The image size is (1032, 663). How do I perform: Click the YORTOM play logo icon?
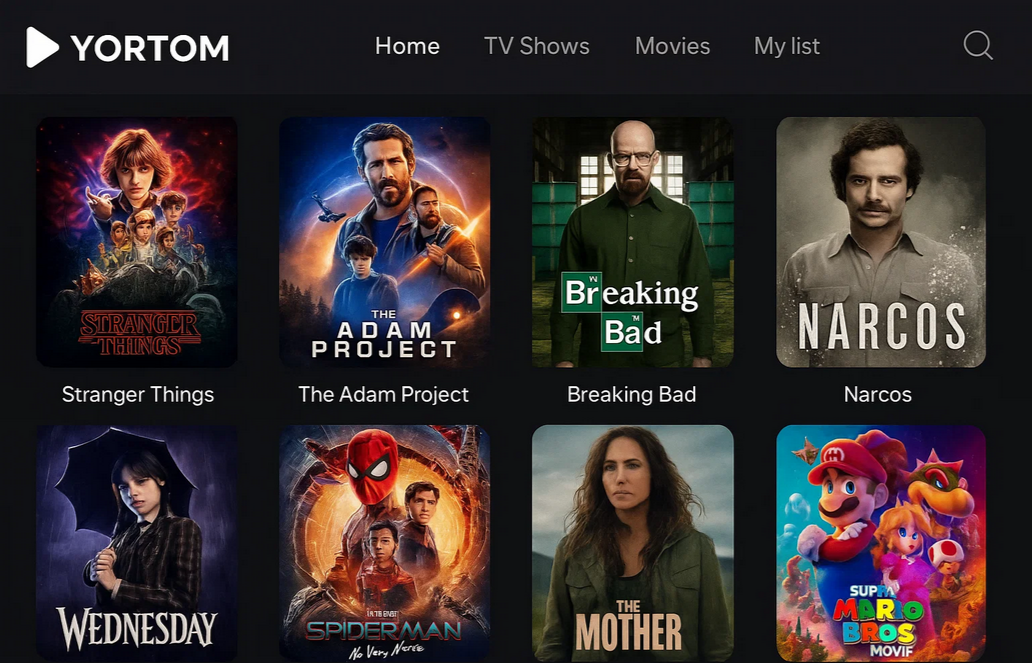42,47
